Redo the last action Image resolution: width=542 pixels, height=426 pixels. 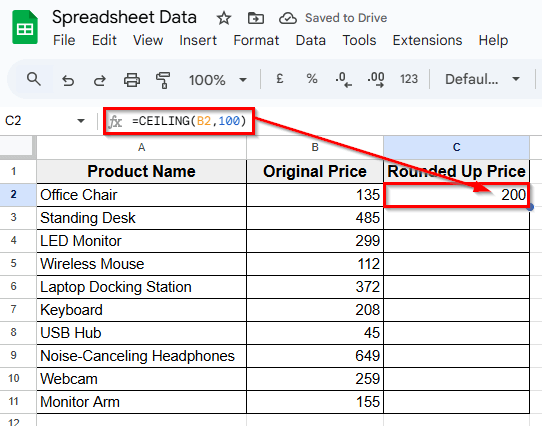(100, 80)
